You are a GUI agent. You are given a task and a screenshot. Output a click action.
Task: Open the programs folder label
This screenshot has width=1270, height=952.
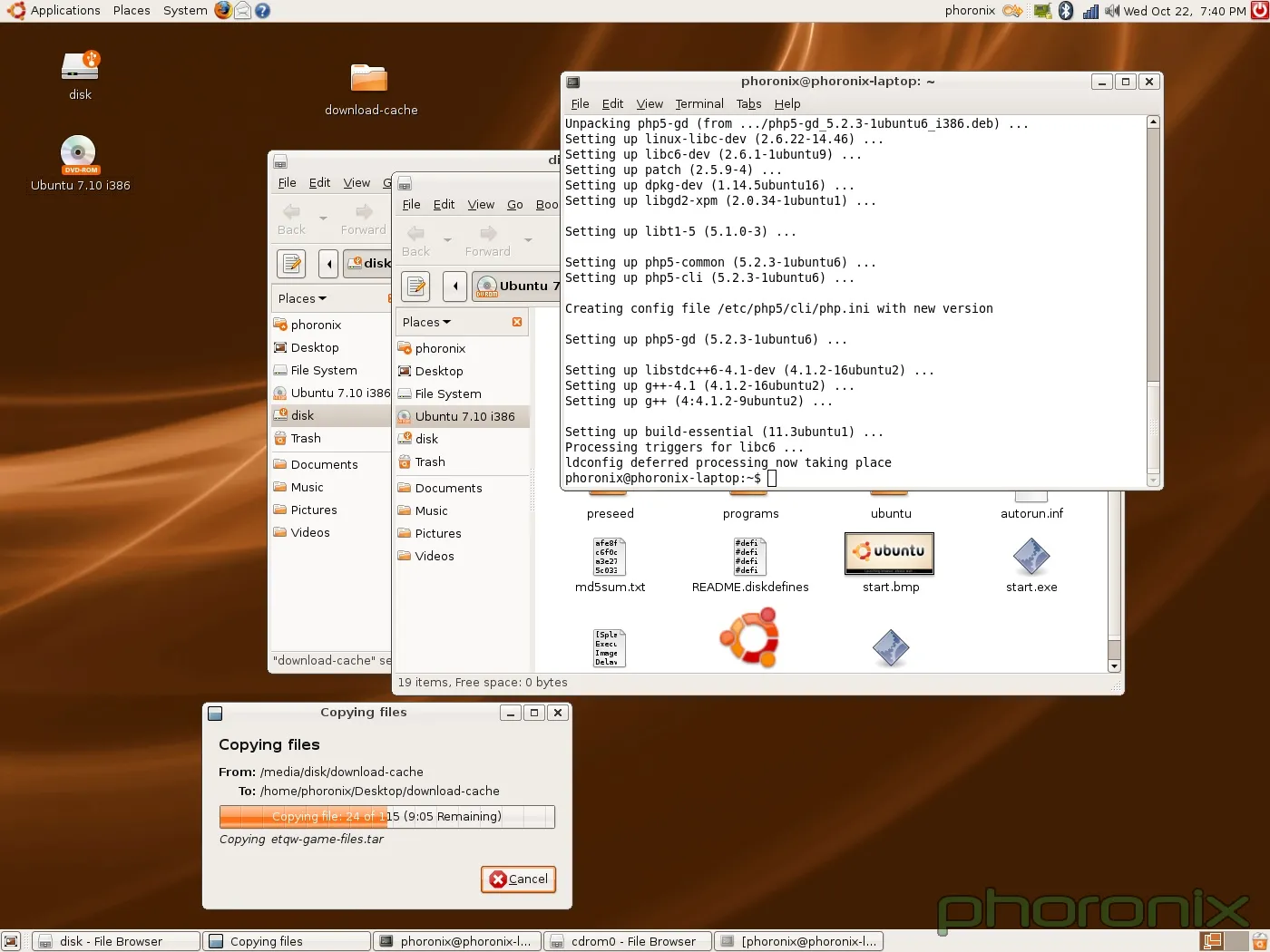click(x=750, y=513)
